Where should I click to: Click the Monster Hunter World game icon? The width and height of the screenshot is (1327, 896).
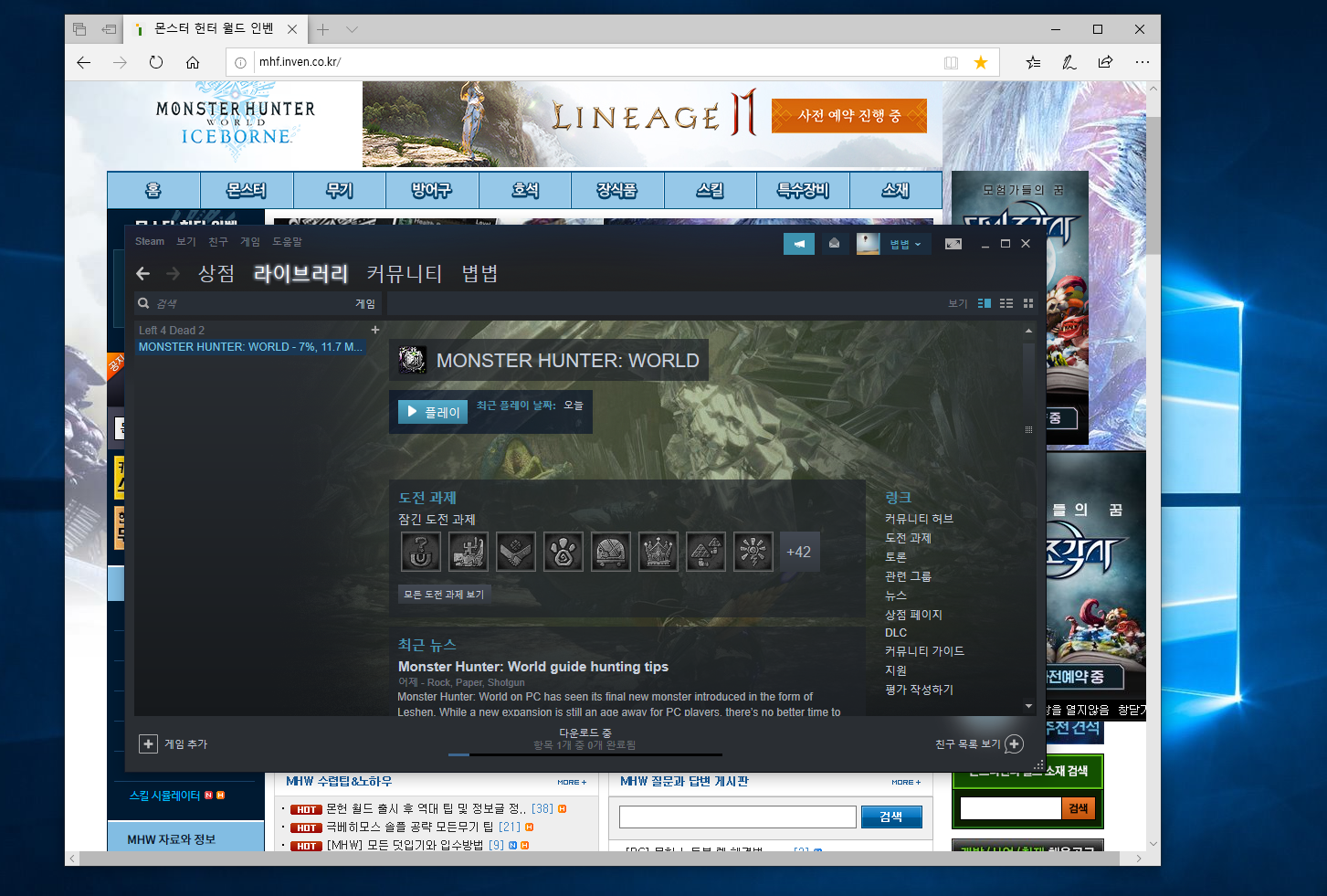point(413,360)
